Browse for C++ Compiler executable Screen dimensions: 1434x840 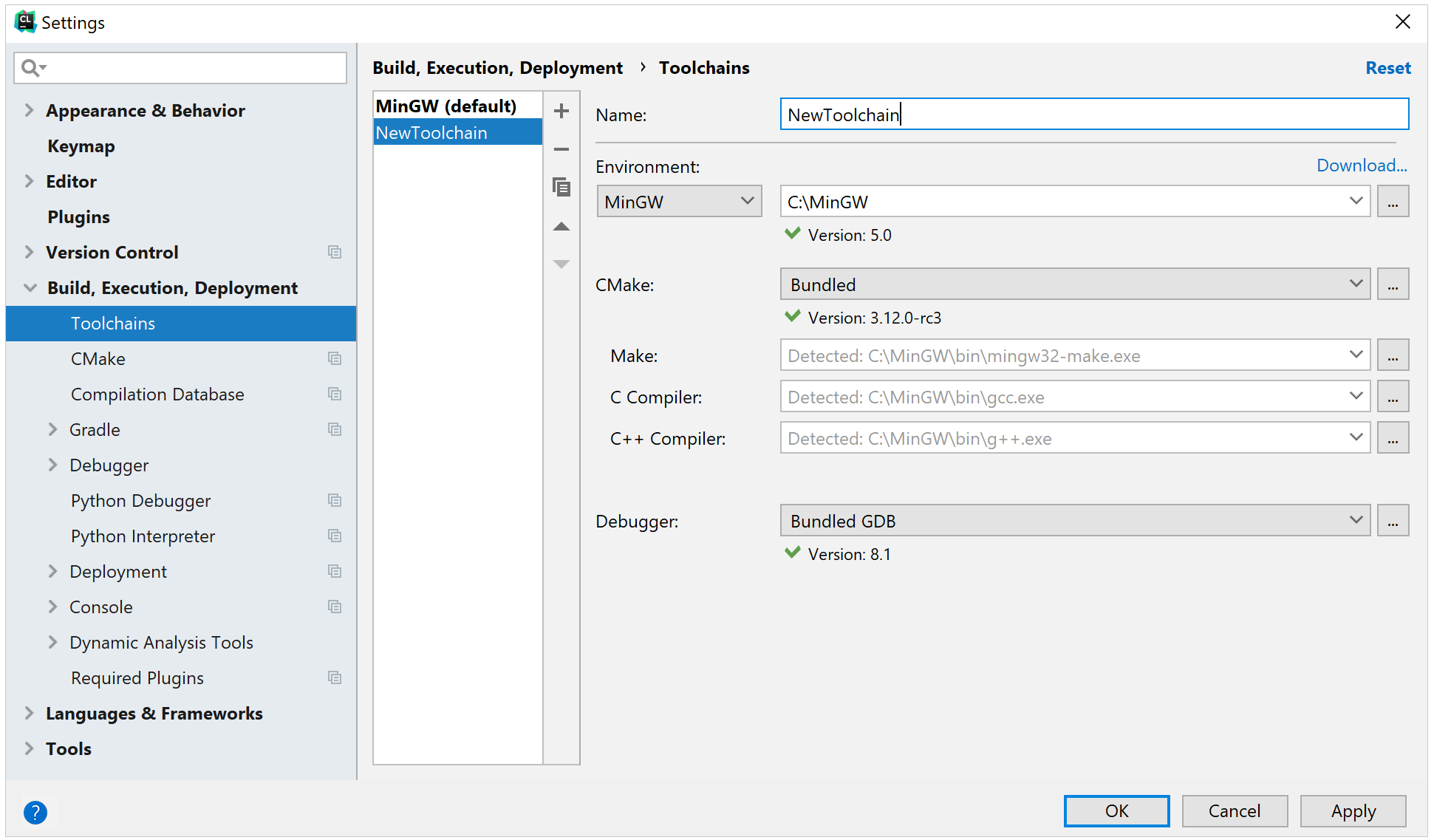tap(1393, 438)
